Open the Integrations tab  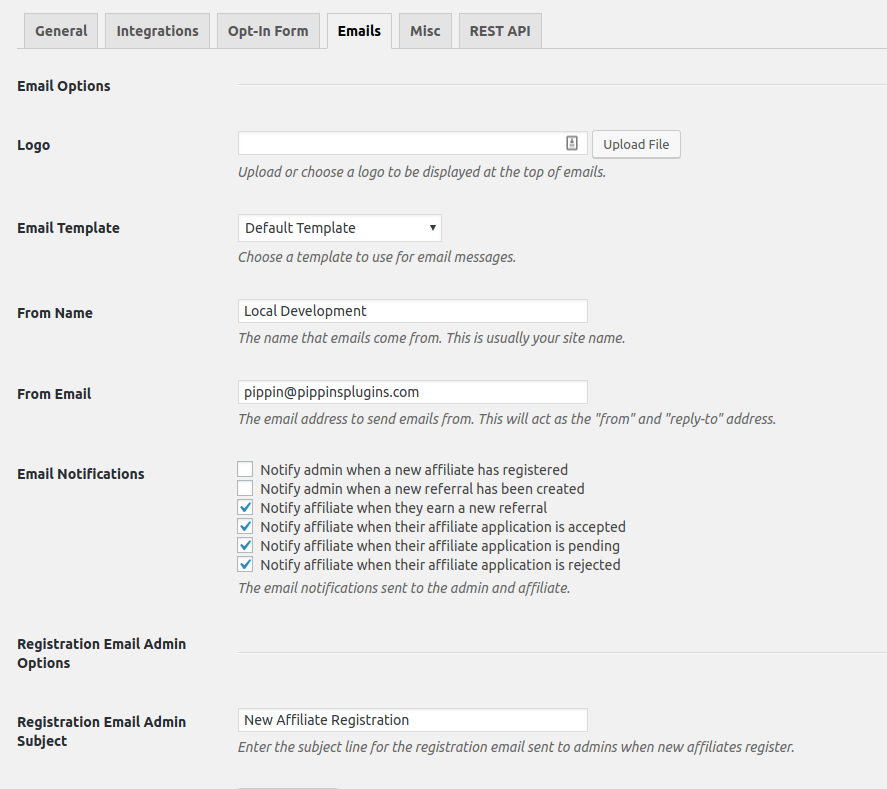(157, 31)
